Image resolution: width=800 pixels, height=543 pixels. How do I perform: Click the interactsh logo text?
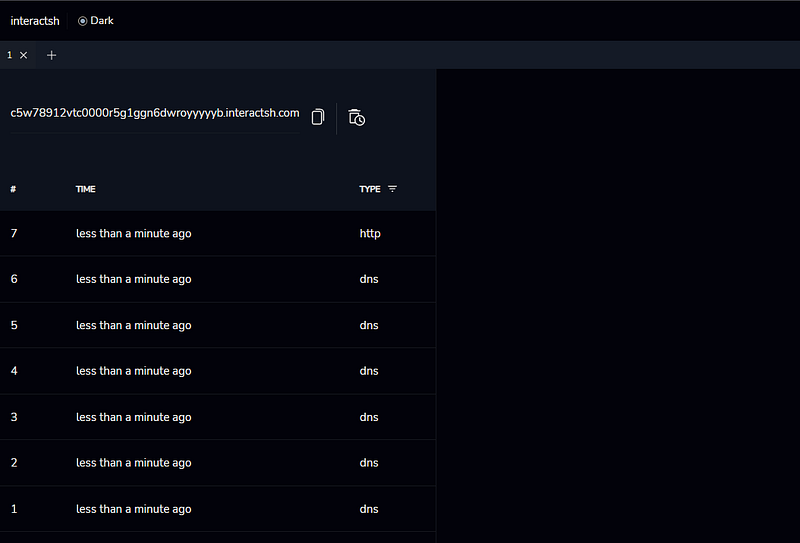point(35,21)
